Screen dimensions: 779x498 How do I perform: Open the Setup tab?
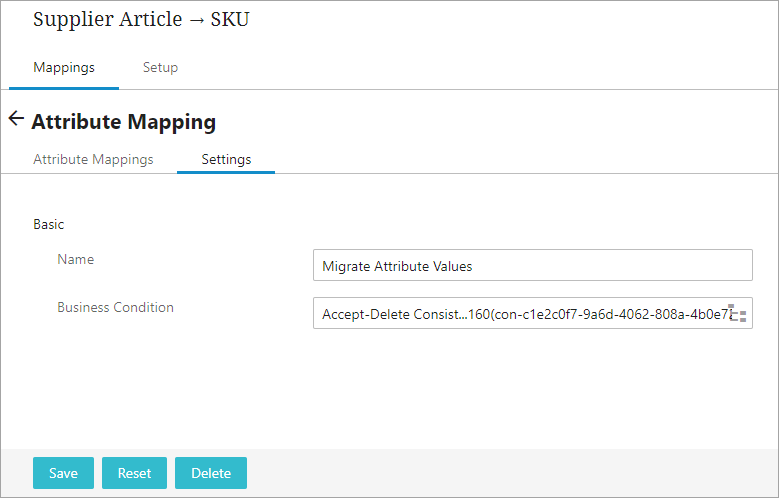click(x=160, y=68)
